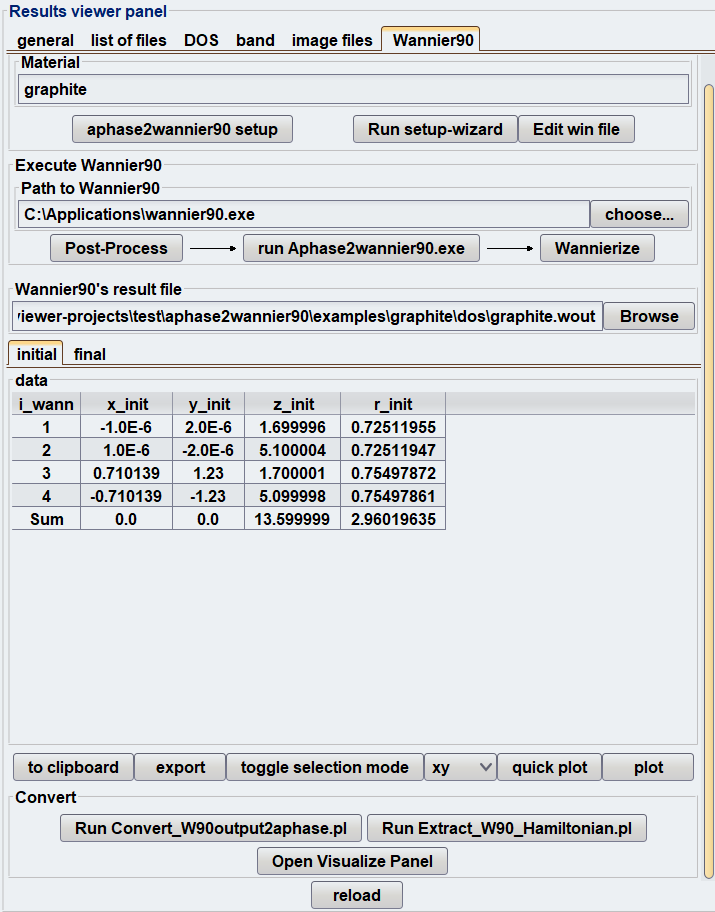715x912 pixels.
Task: Launch the Run setup-wizard button
Action: click(434, 129)
